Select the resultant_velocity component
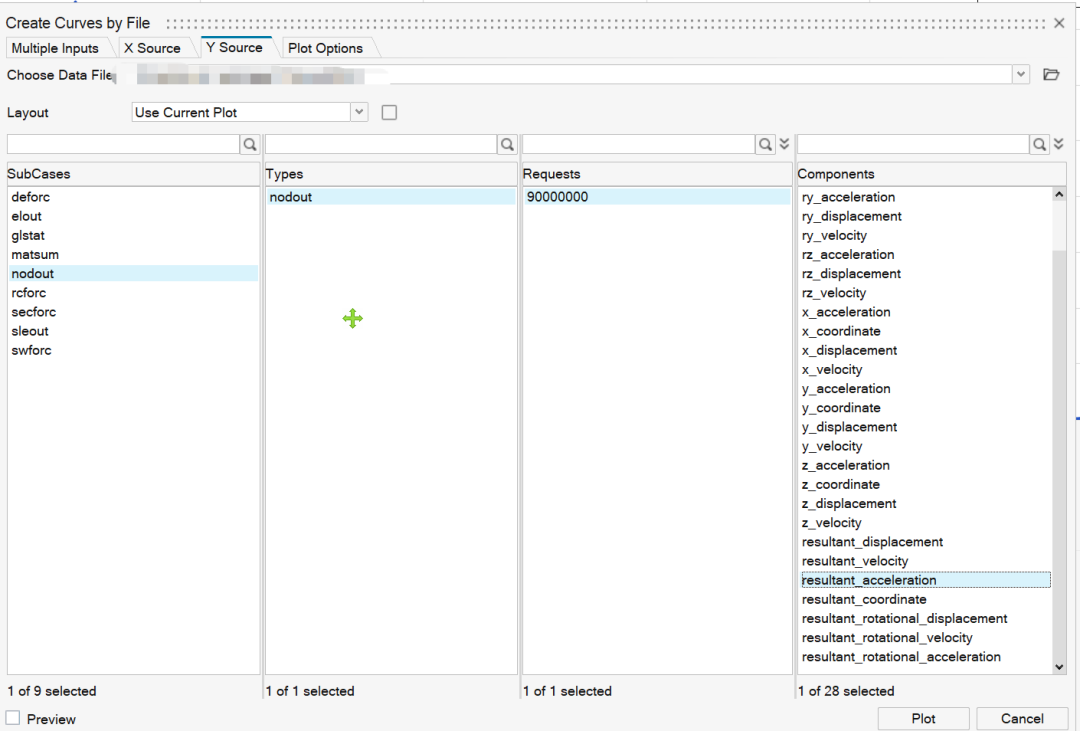The image size is (1080, 731). [926, 561]
